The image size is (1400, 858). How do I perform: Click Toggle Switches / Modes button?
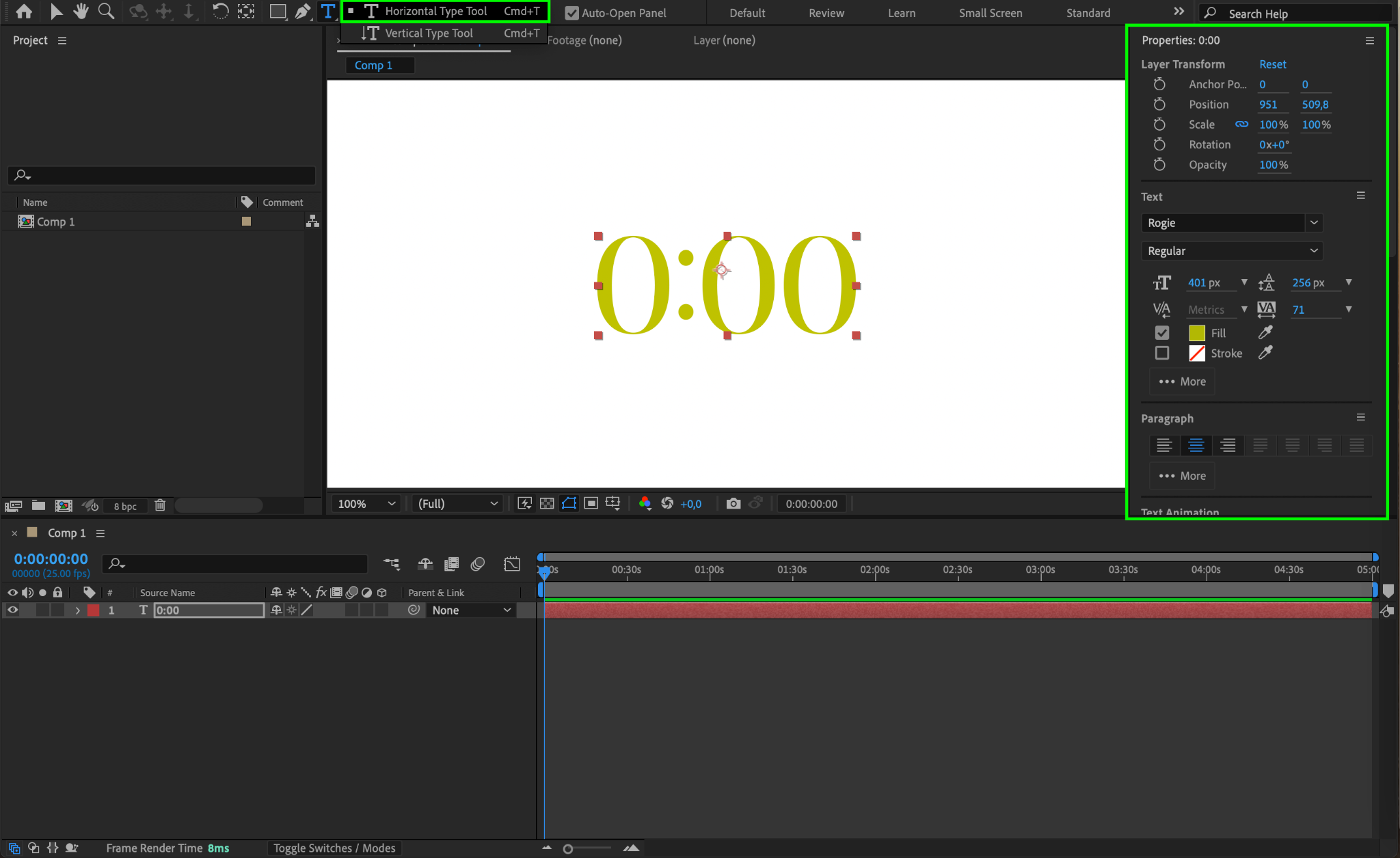click(x=334, y=848)
